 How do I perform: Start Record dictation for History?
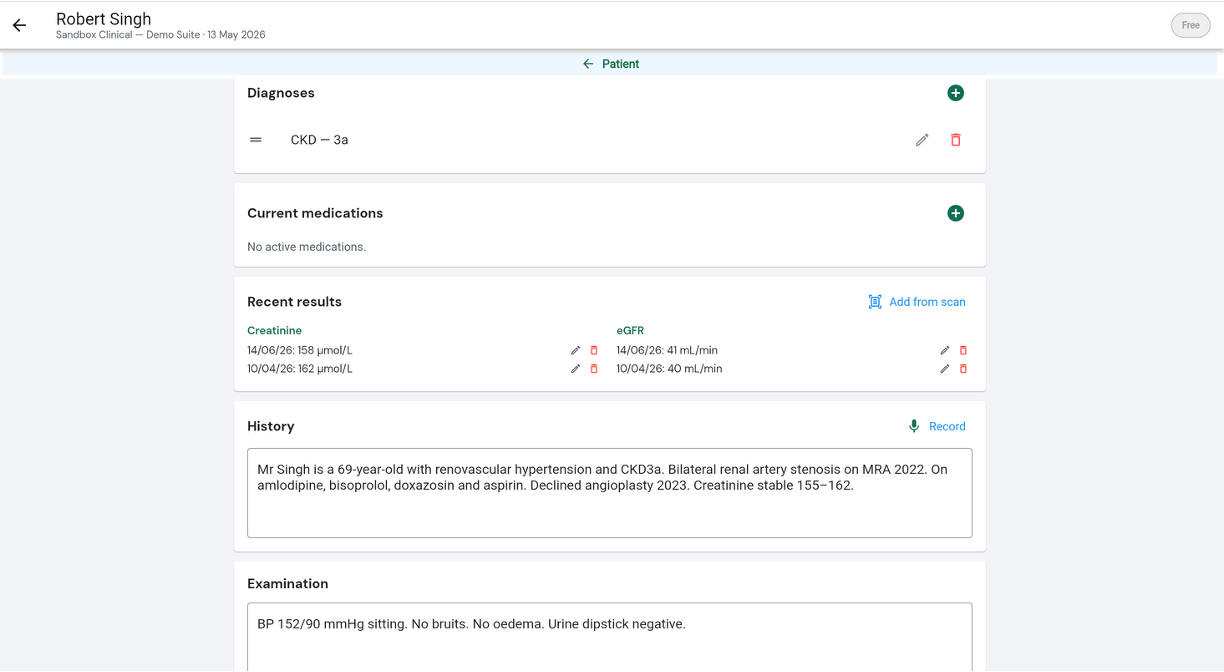point(937,426)
